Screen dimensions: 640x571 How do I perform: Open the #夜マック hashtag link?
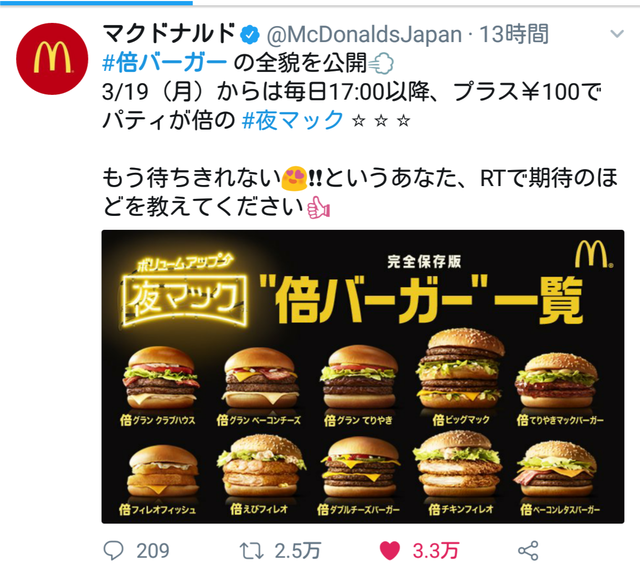tap(293, 120)
